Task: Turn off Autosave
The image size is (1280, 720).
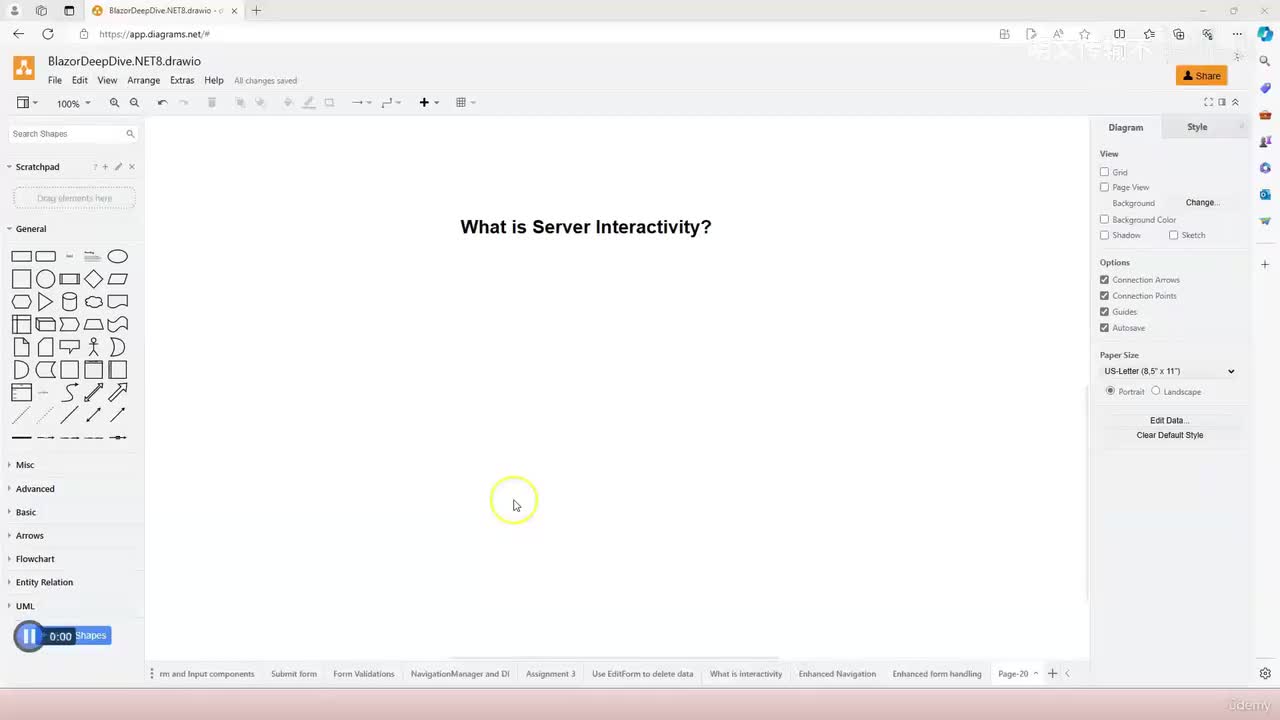Action: (1104, 328)
